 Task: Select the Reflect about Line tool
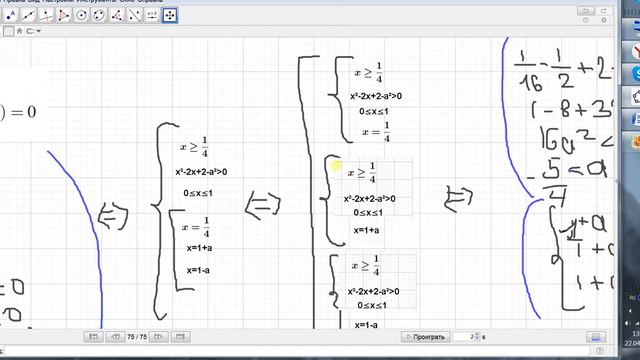(134, 16)
